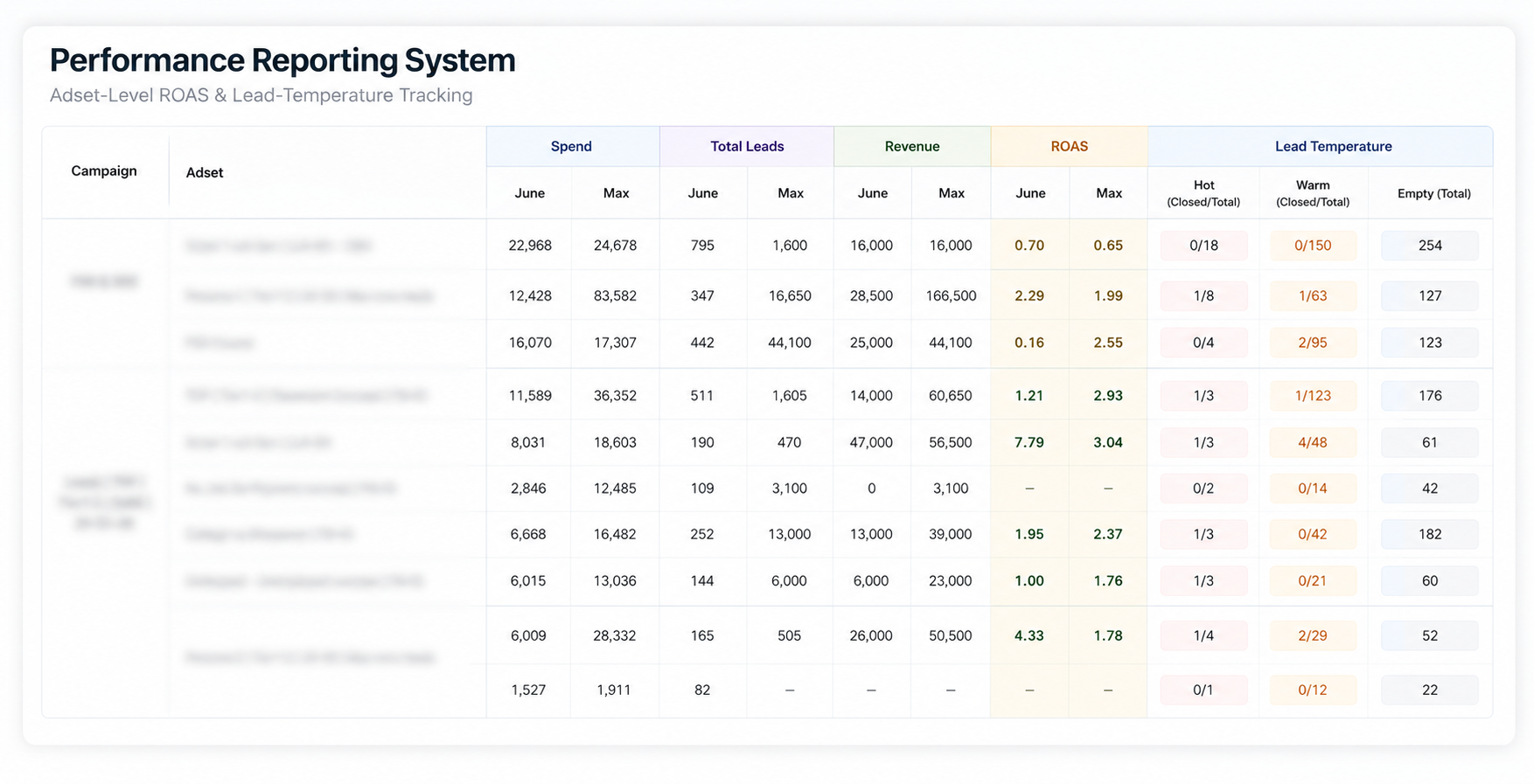1534x784 pixels.
Task: Click the hot leads badge 0/1
Action: [x=1204, y=690]
